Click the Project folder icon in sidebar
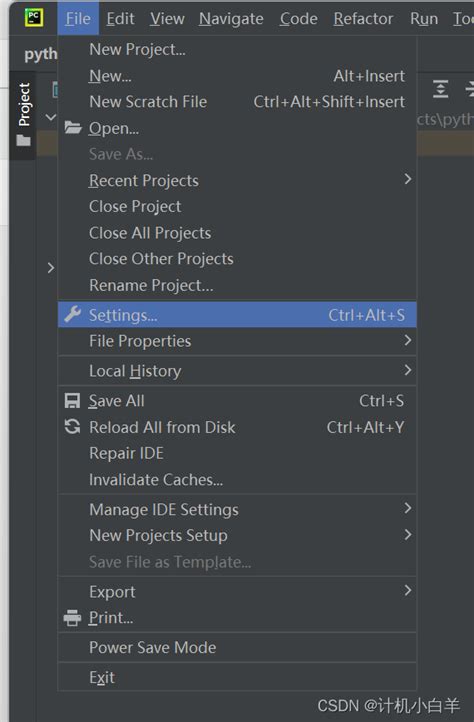 [x=23, y=140]
